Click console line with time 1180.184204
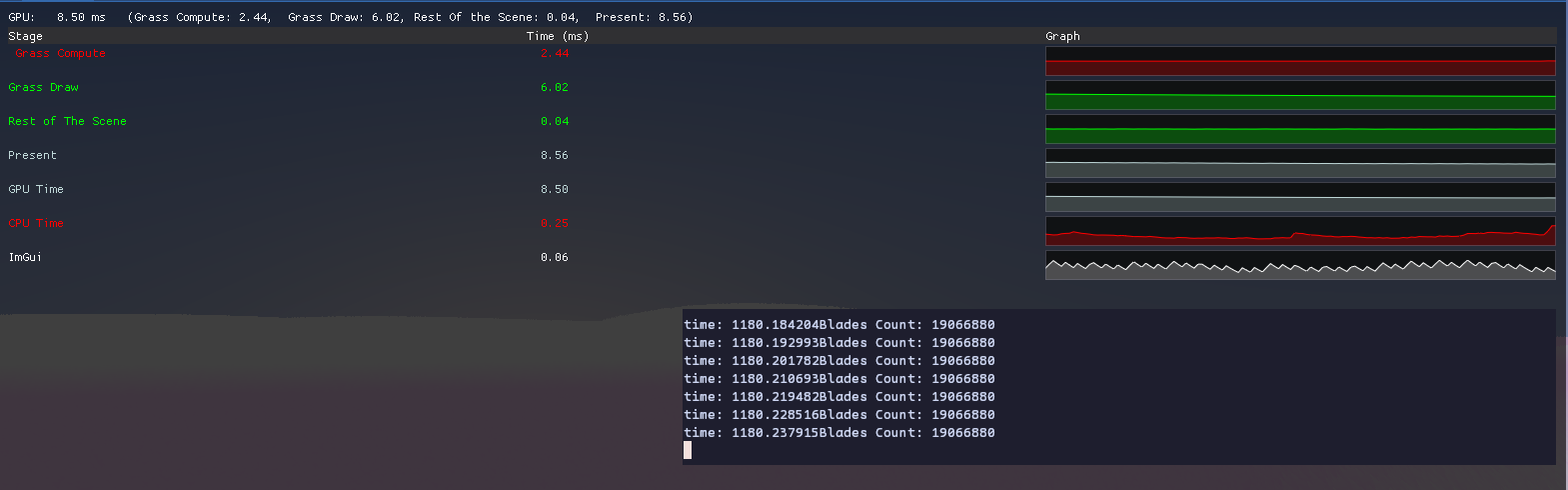 coord(839,325)
